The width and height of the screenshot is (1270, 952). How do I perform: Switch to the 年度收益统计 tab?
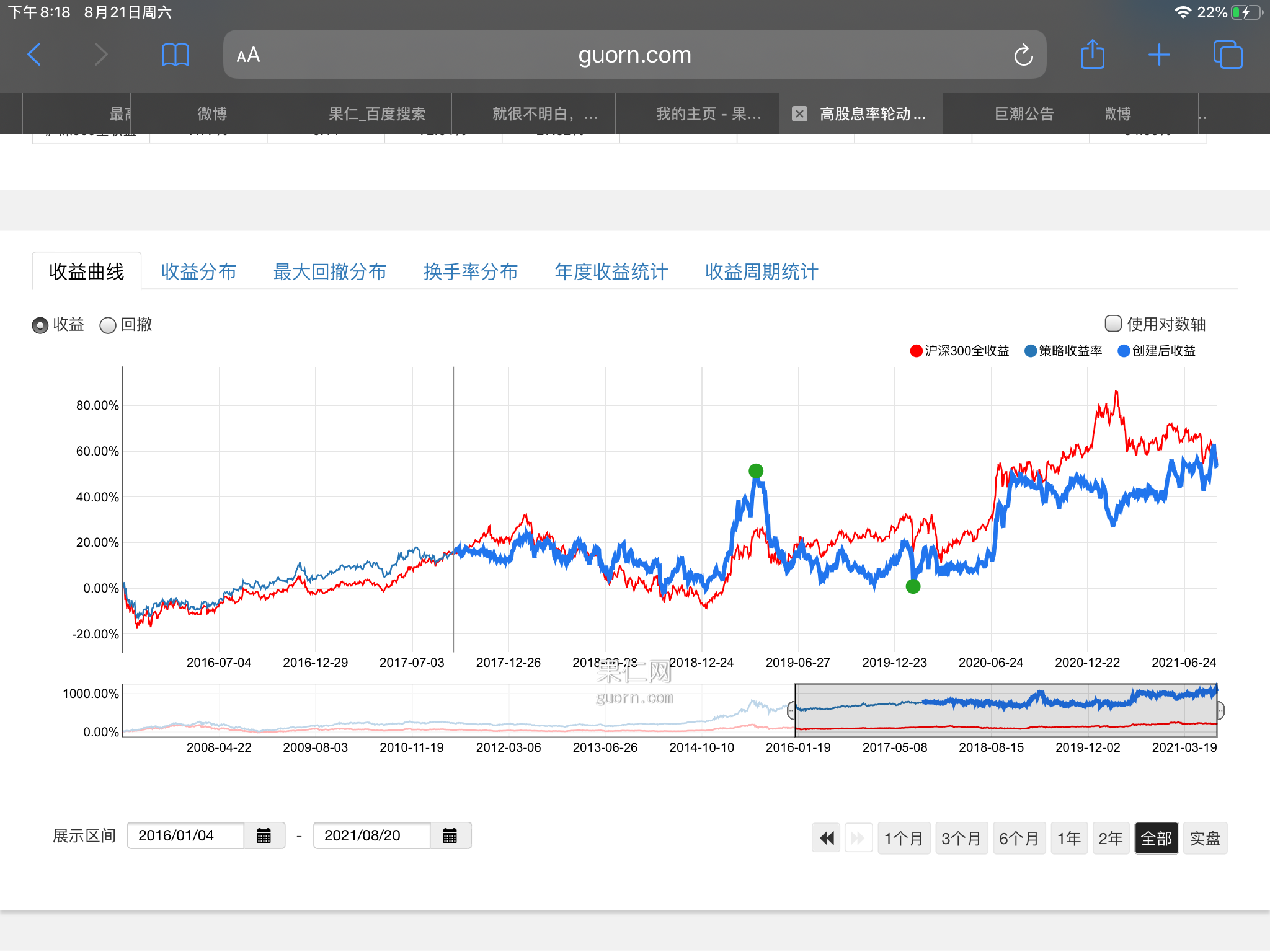pos(611,271)
